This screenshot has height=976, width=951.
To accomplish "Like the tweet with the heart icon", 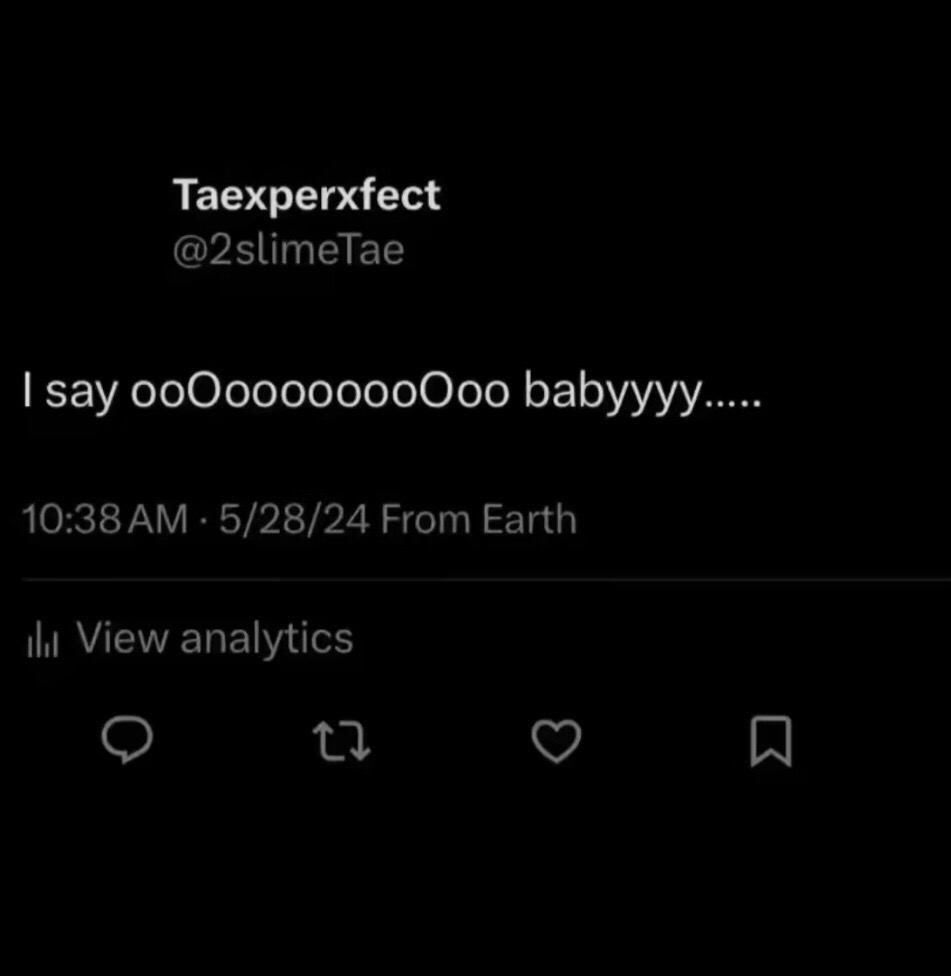I will click(555, 742).
